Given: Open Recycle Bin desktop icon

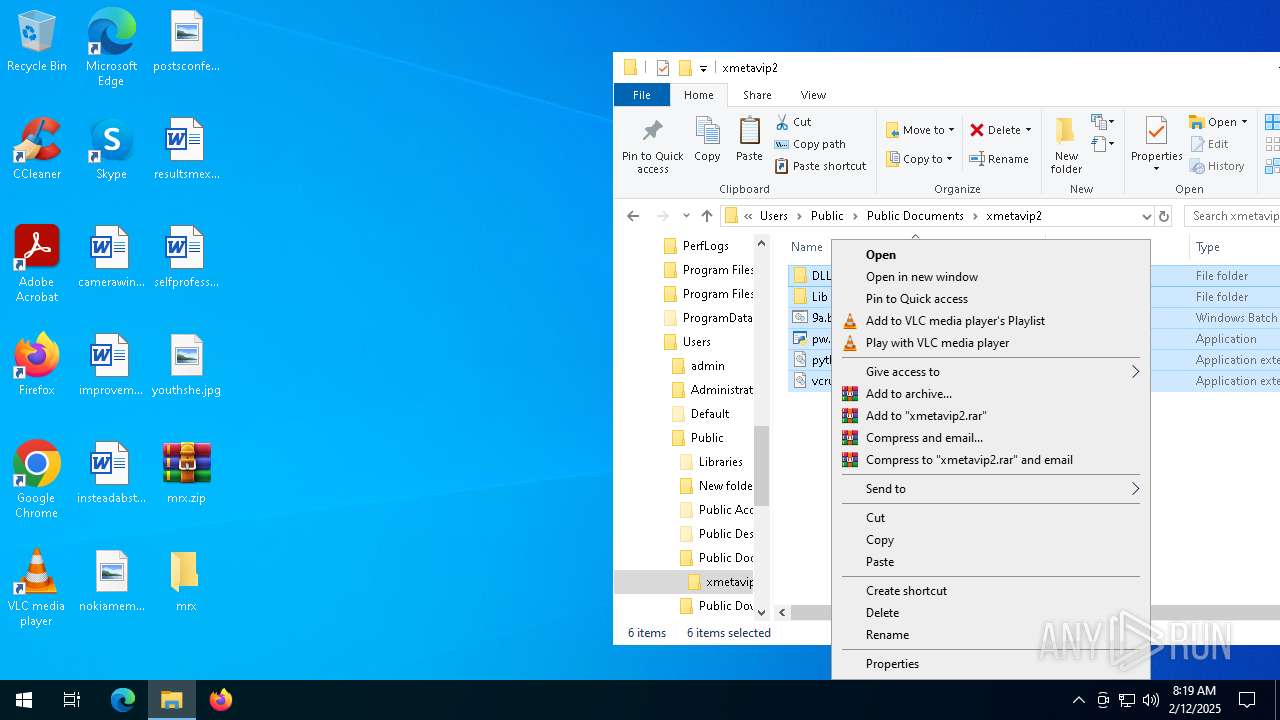Looking at the screenshot, I should point(37,42).
